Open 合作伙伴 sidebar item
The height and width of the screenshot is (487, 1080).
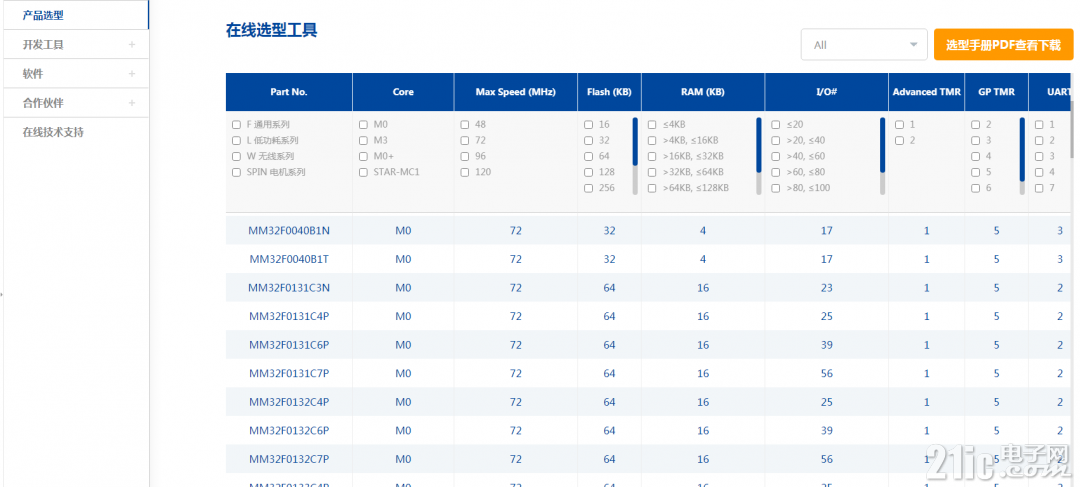click(x=75, y=103)
